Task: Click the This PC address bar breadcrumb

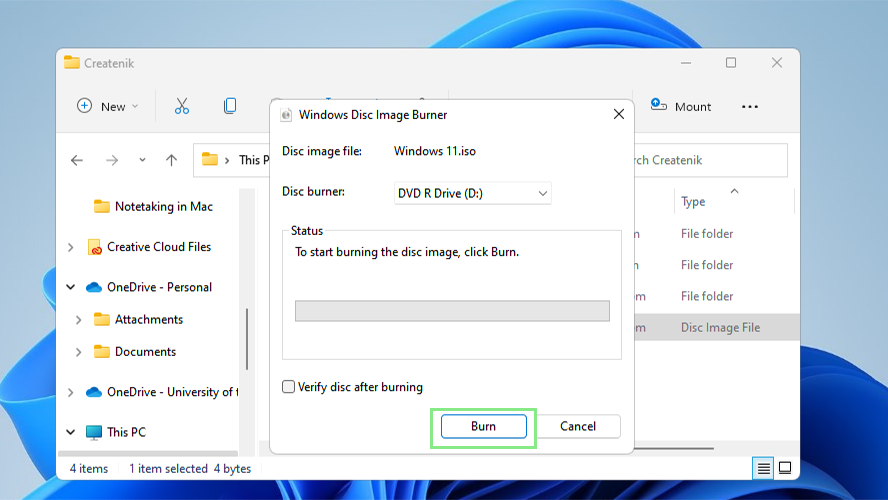Action: (254, 160)
